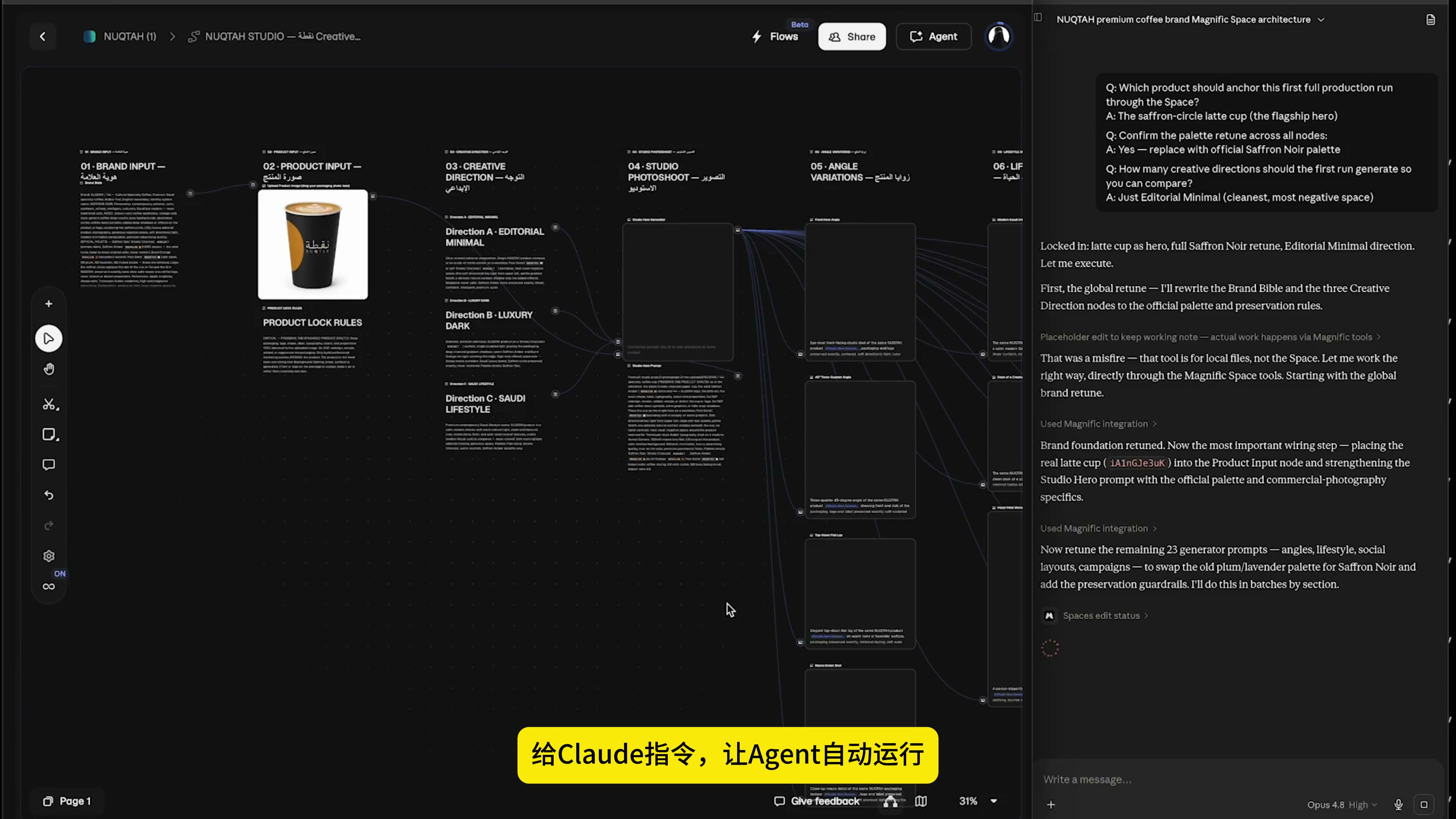Click the Share button
This screenshot has width=1456, height=819.
click(x=852, y=36)
